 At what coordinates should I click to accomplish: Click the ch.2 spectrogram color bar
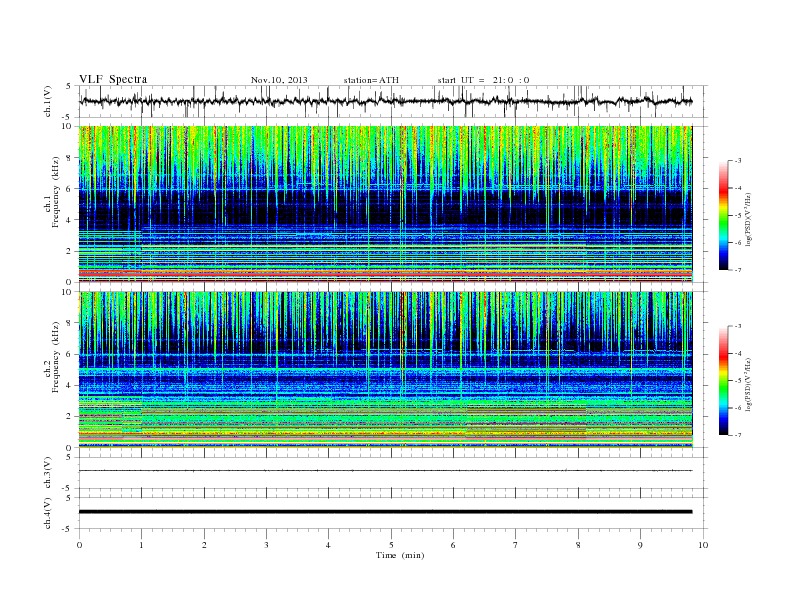click(x=723, y=380)
